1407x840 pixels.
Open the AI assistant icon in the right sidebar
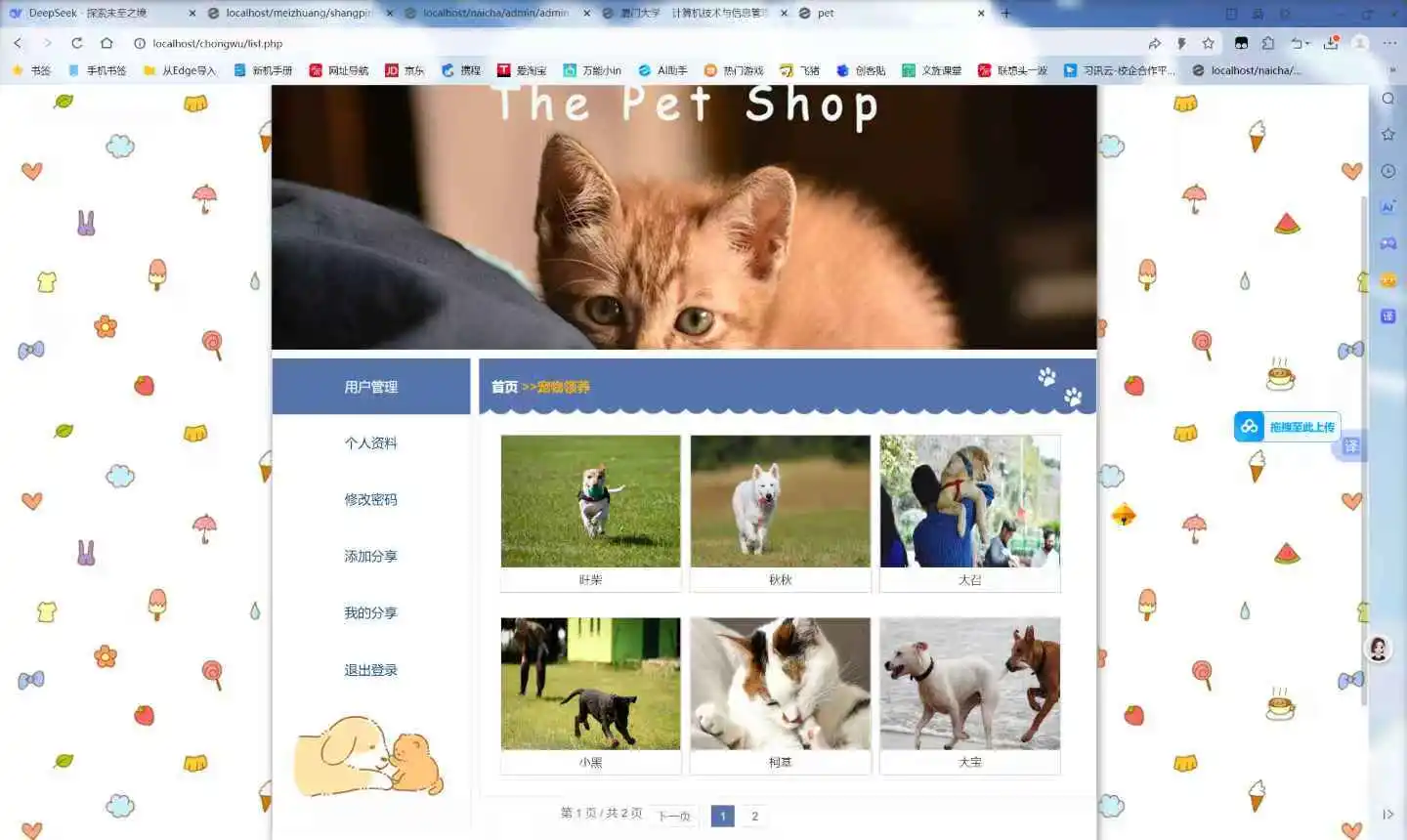pos(1388,206)
